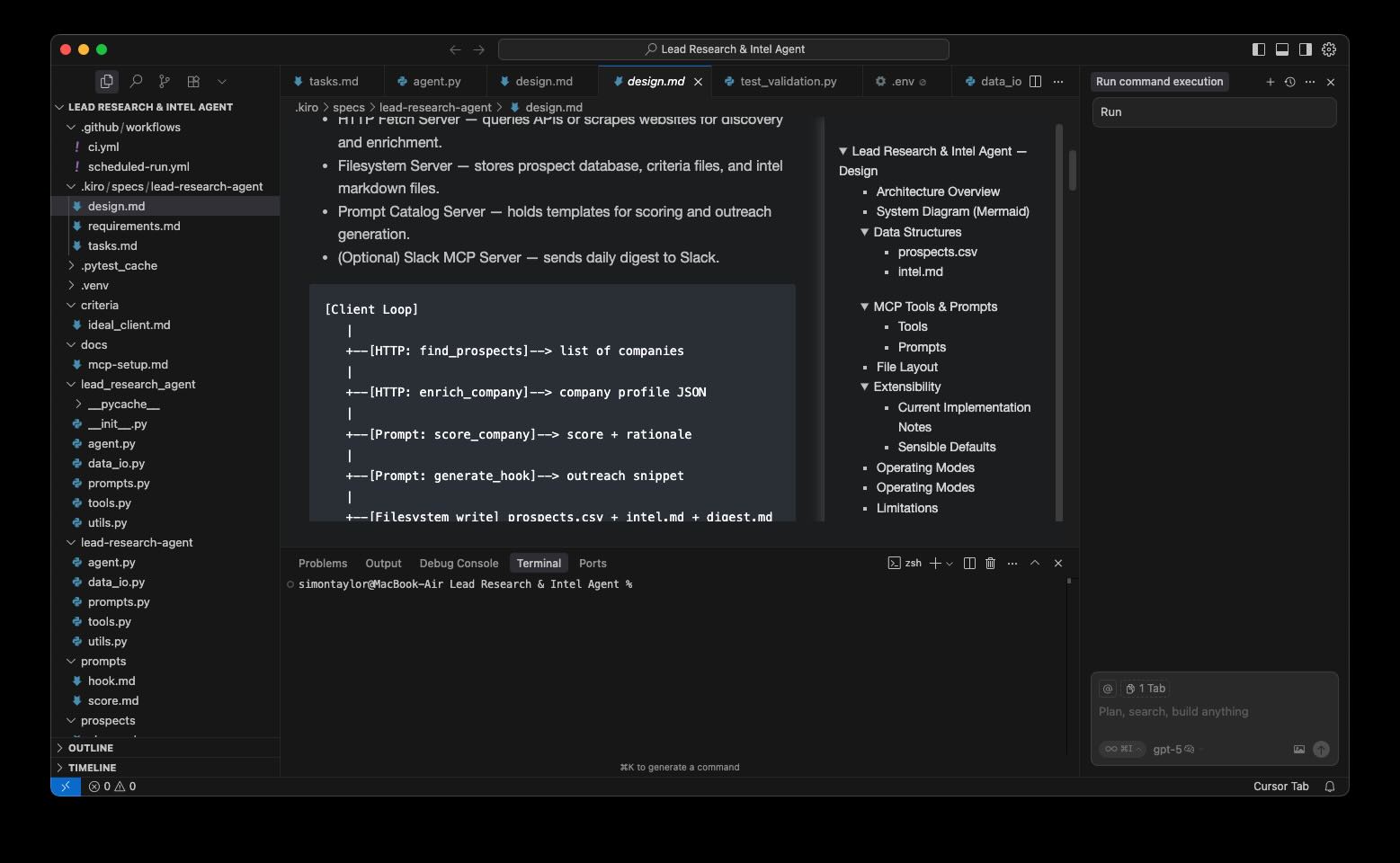
Task: Maximize the panel with the up chevron
Action: click(1035, 563)
